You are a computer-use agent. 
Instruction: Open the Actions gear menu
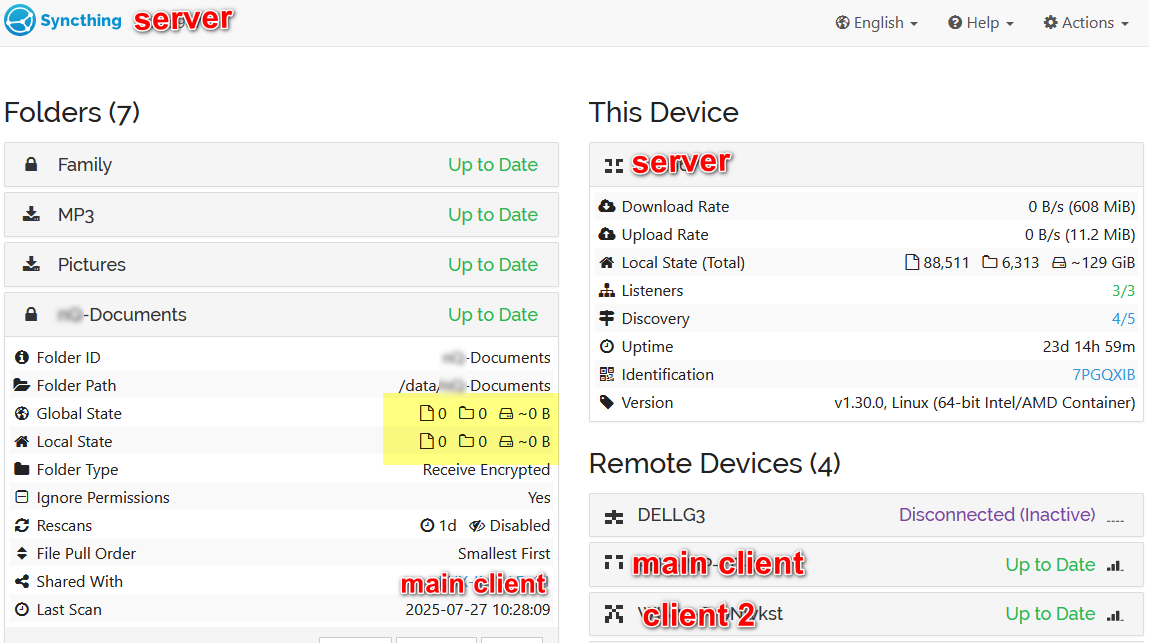[1086, 23]
